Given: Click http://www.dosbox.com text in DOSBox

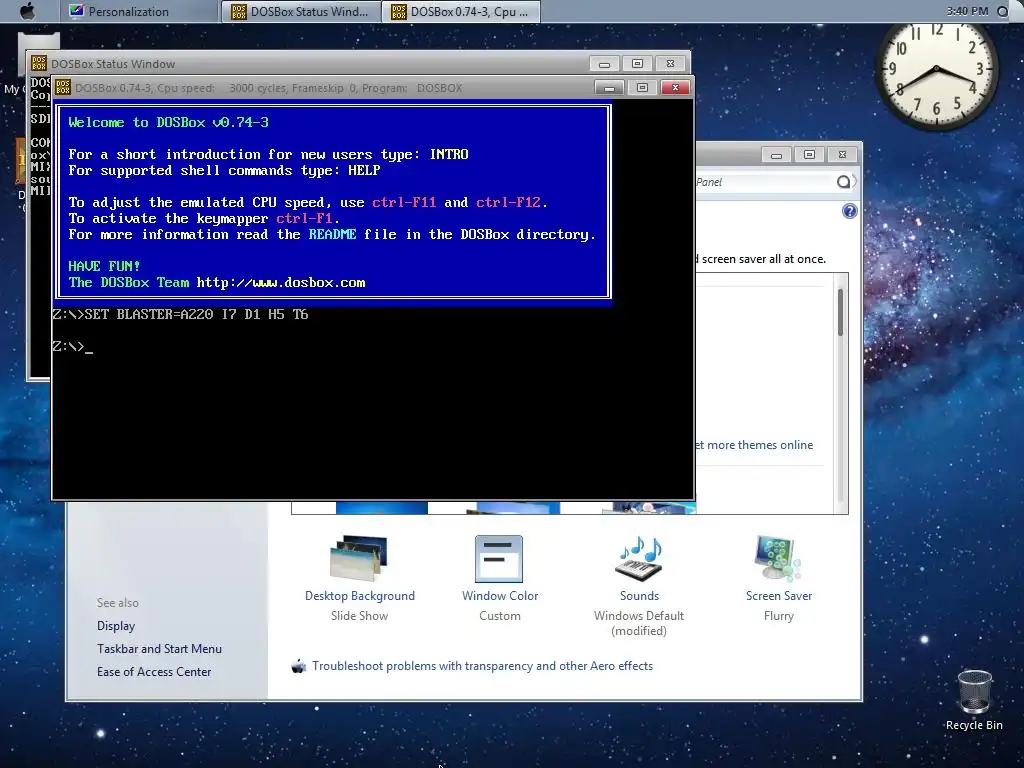Looking at the screenshot, I should [281, 283].
